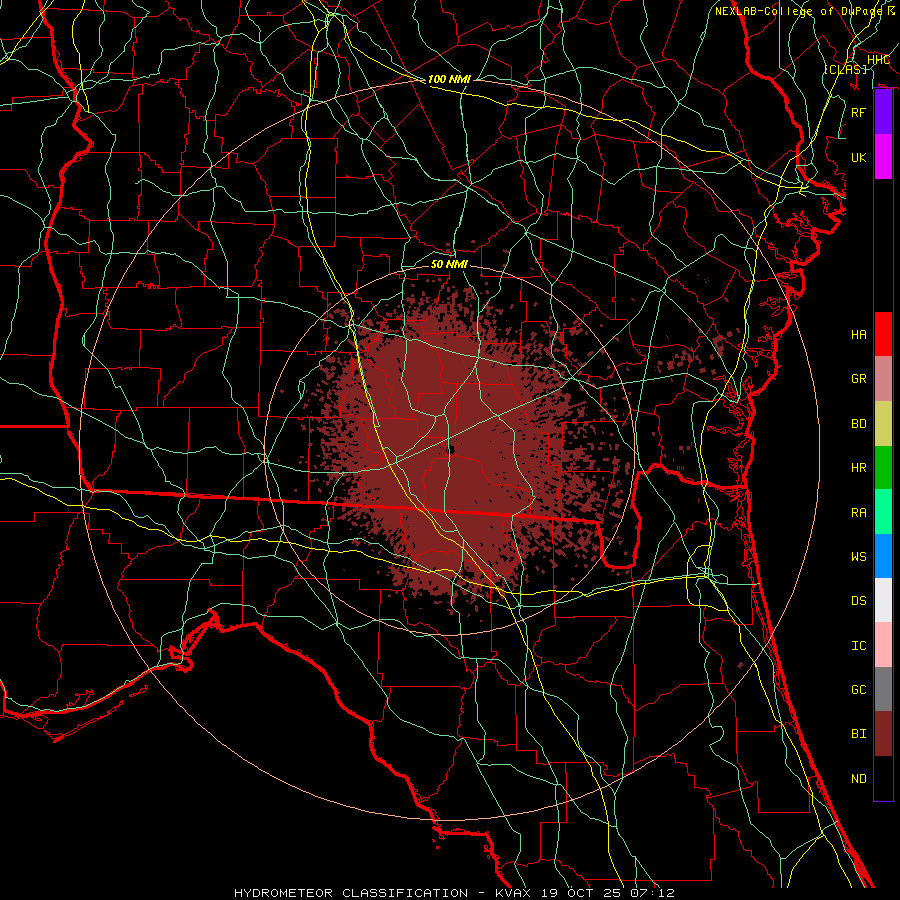Click the BI legend label
The image size is (900, 900).
(x=858, y=734)
